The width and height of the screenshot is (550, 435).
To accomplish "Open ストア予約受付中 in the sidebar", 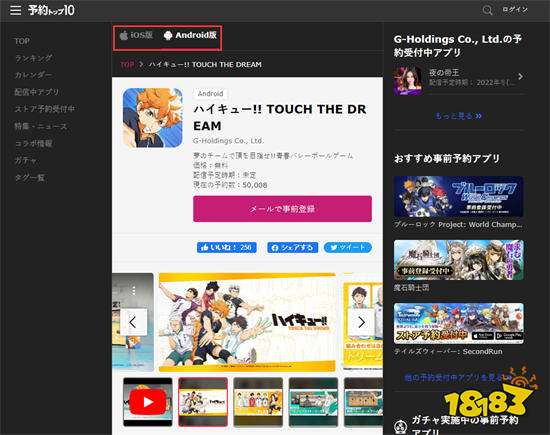I will tap(45, 109).
